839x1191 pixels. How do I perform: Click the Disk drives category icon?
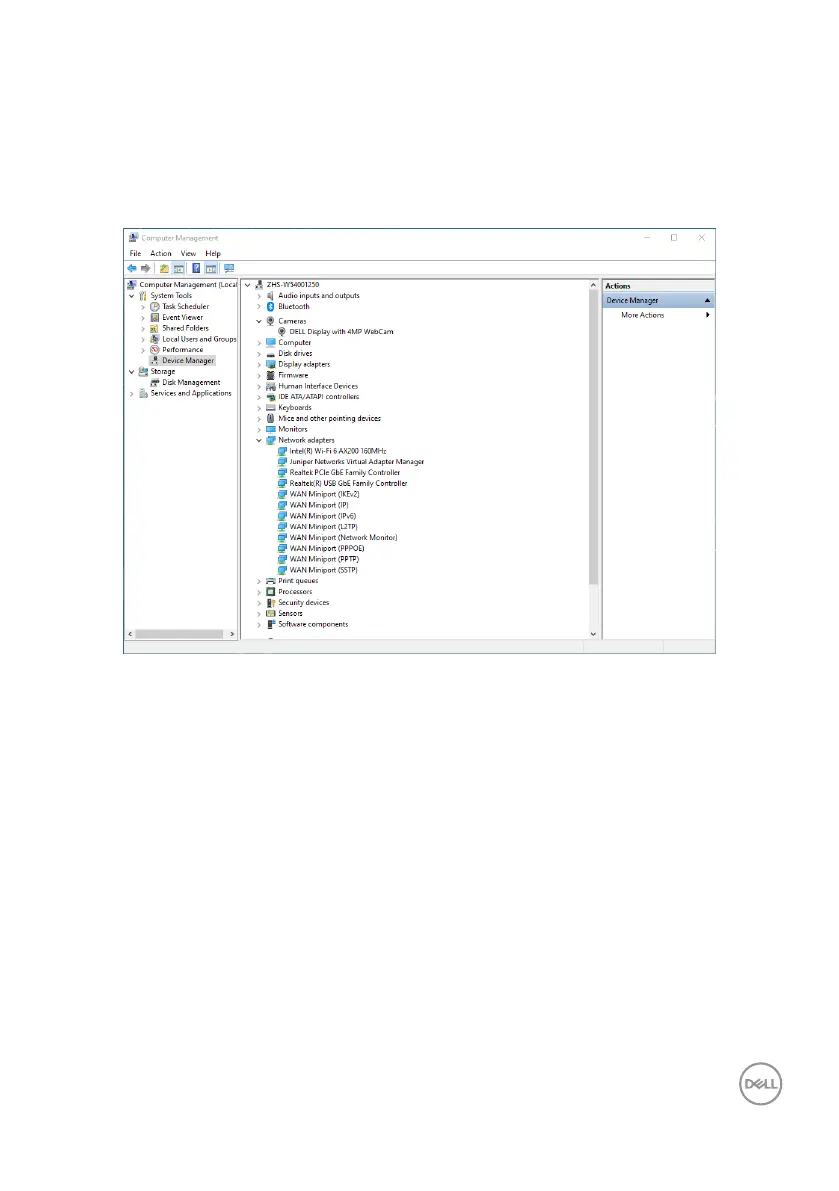coord(270,354)
